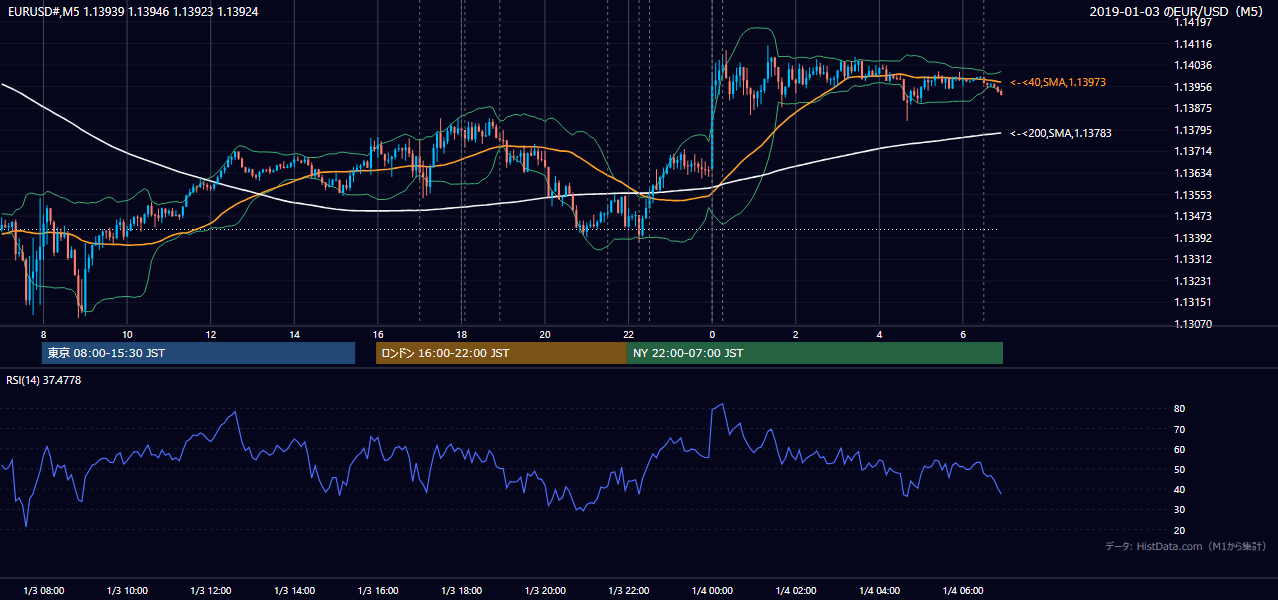
Task: Click price axis label 1.13473
Action: (x=1192, y=216)
